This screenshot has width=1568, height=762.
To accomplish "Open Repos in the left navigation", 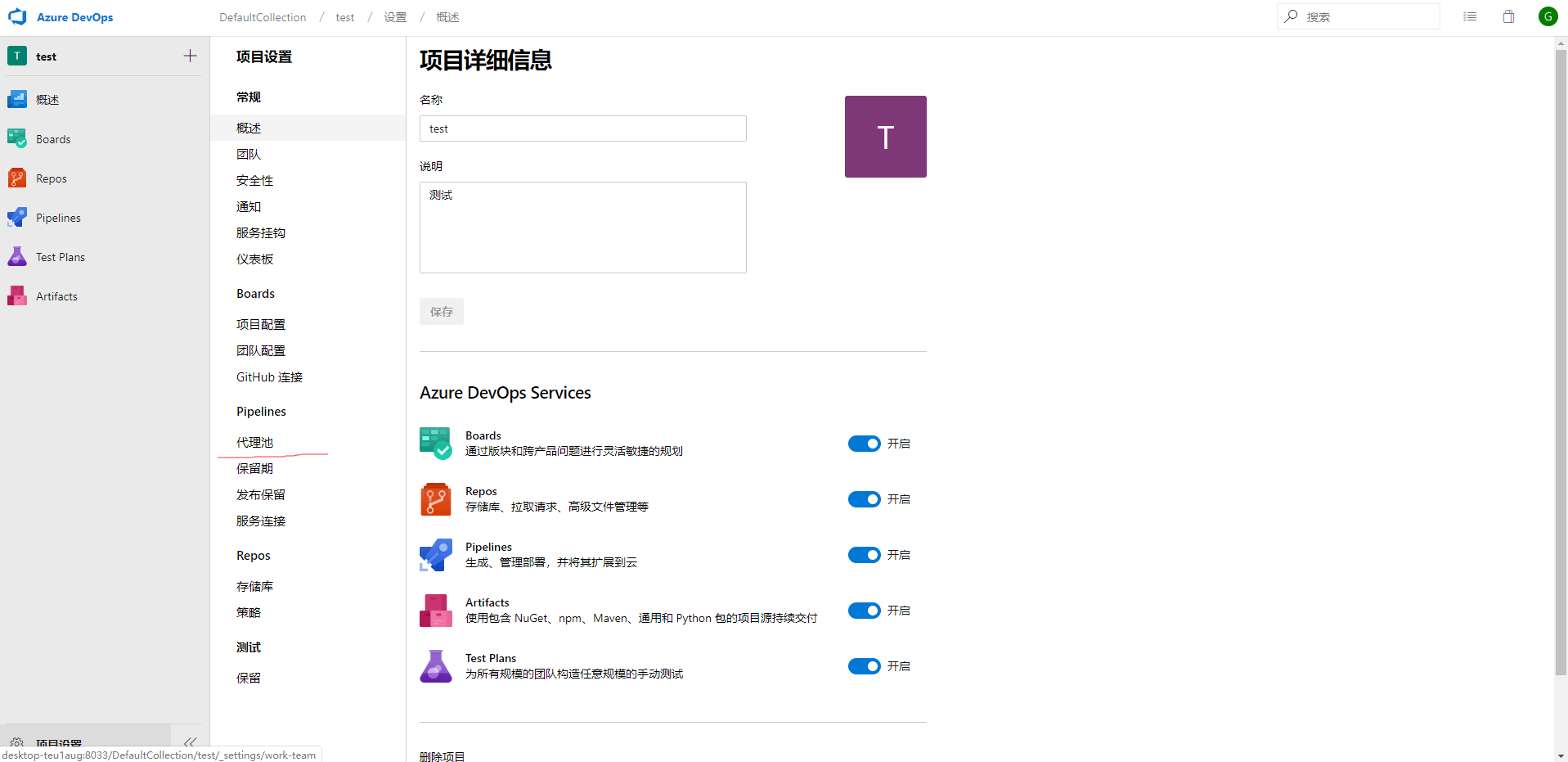I will (51, 178).
